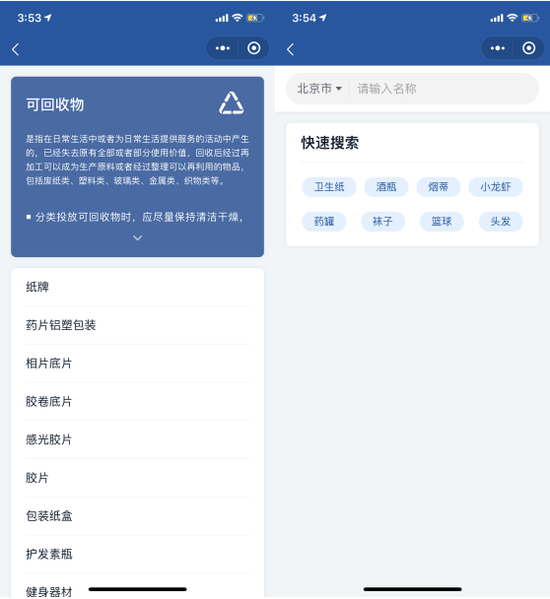Expand the 可回收物 description chevron
This screenshot has width=550, height=599.
[138, 238]
